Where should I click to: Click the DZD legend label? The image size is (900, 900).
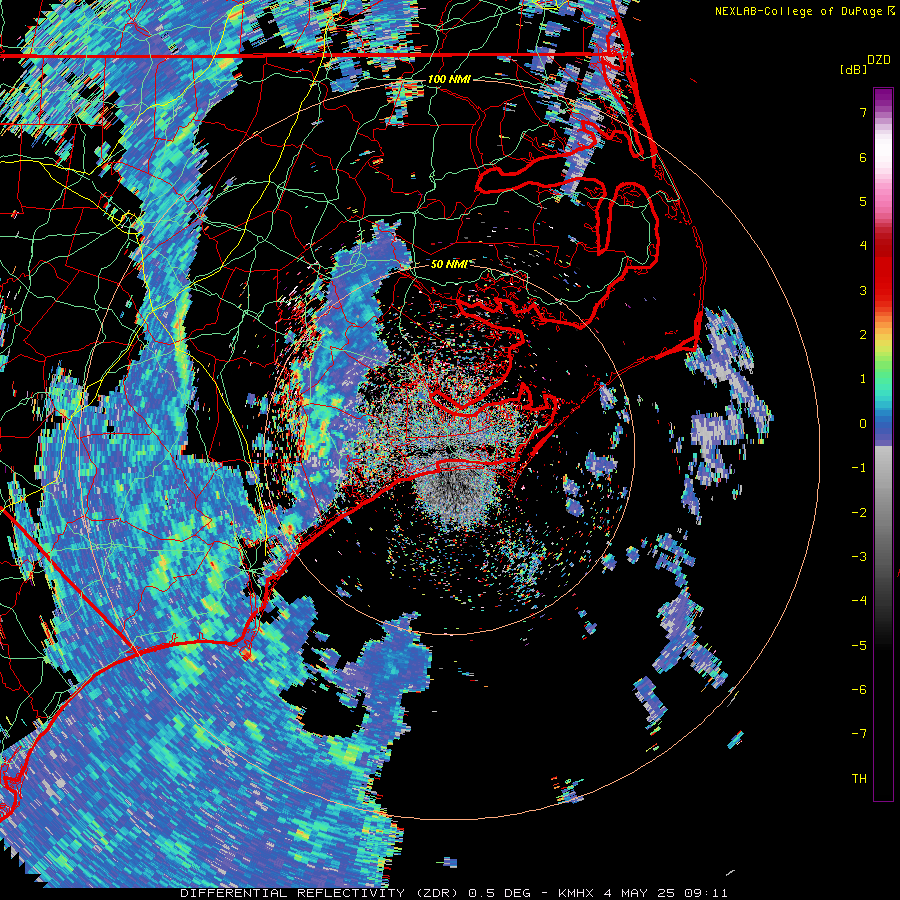click(x=878, y=60)
